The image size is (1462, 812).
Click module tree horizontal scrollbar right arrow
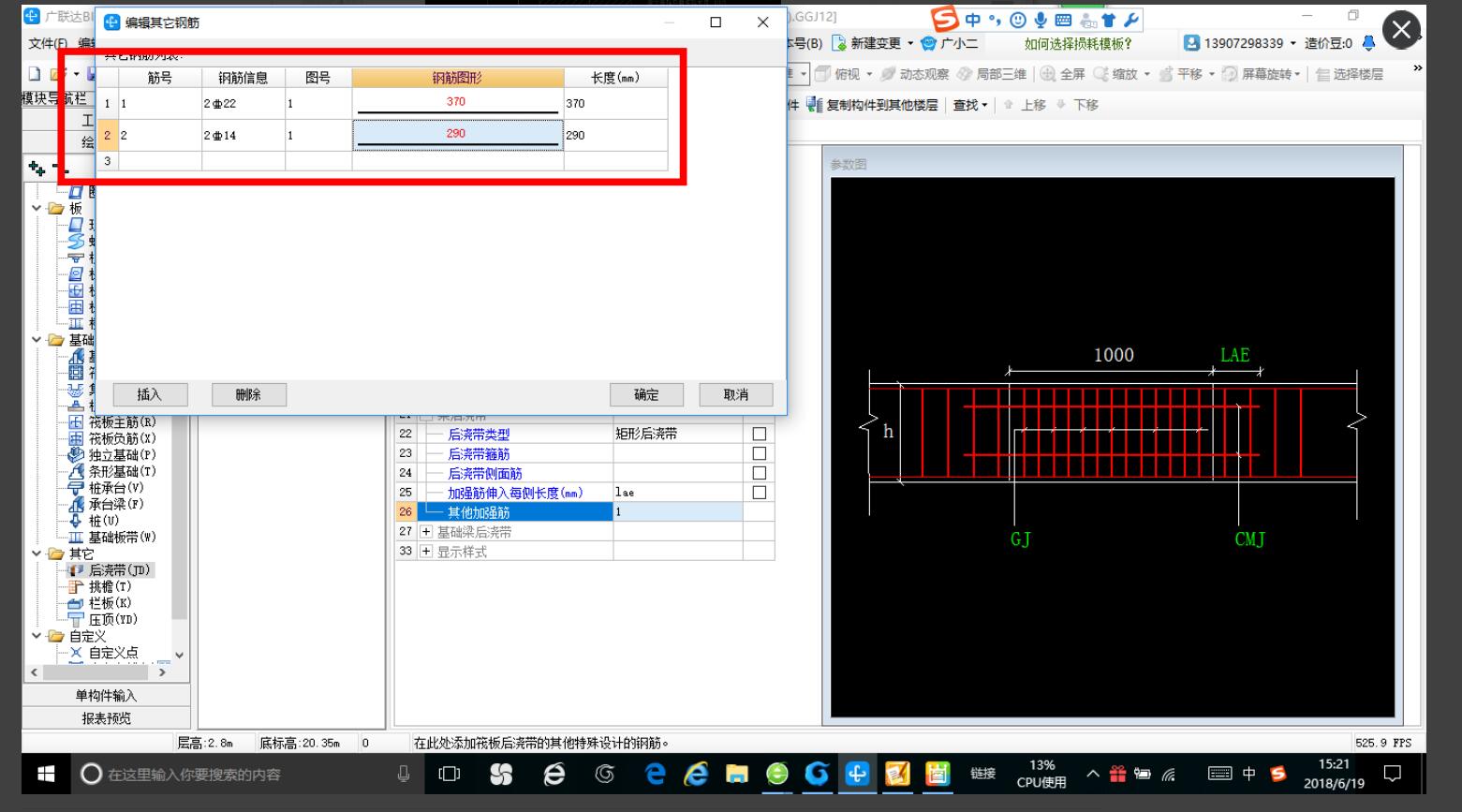[162, 672]
